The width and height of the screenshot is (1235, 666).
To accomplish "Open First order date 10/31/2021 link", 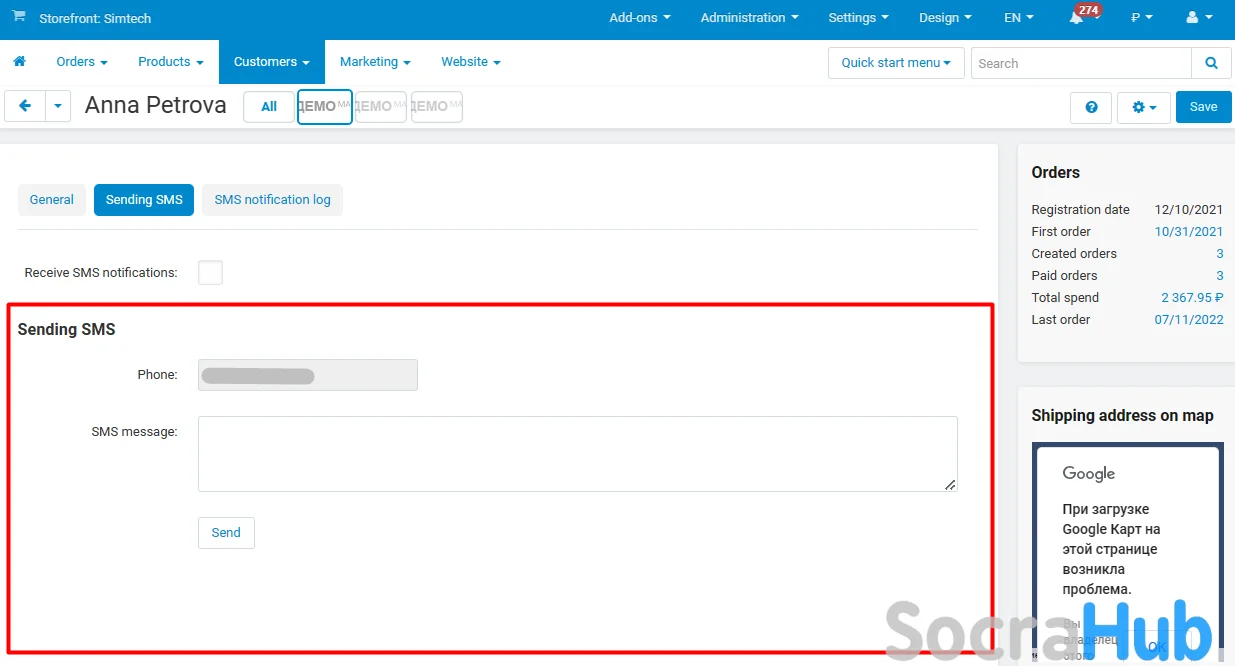I will pos(1189,232).
